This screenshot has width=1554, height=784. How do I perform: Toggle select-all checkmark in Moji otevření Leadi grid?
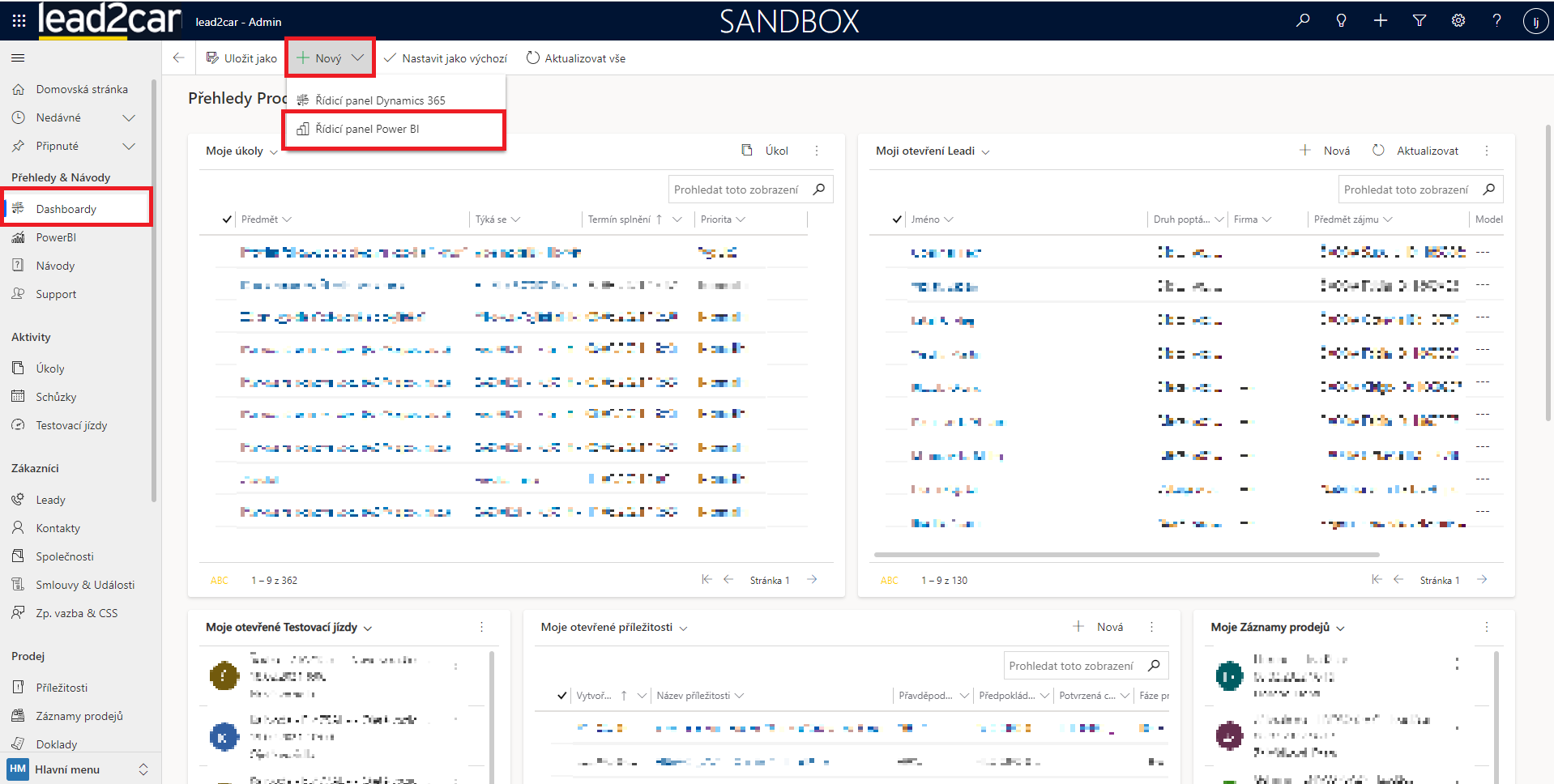(897, 219)
